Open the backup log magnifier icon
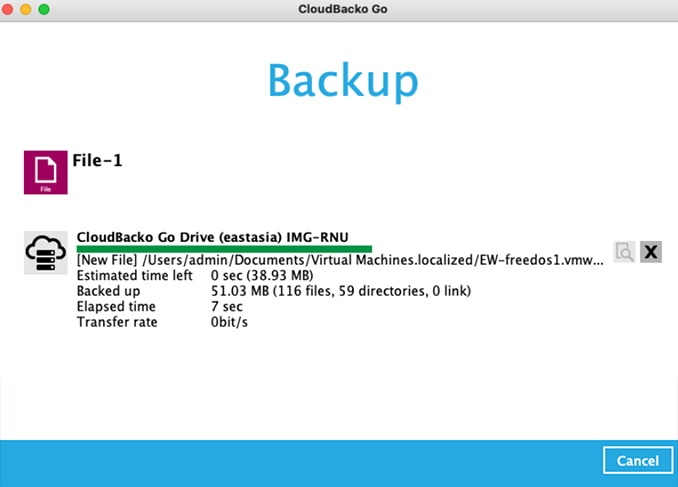Image resolution: width=678 pixels, height=487 pixels. click(624, 252)
